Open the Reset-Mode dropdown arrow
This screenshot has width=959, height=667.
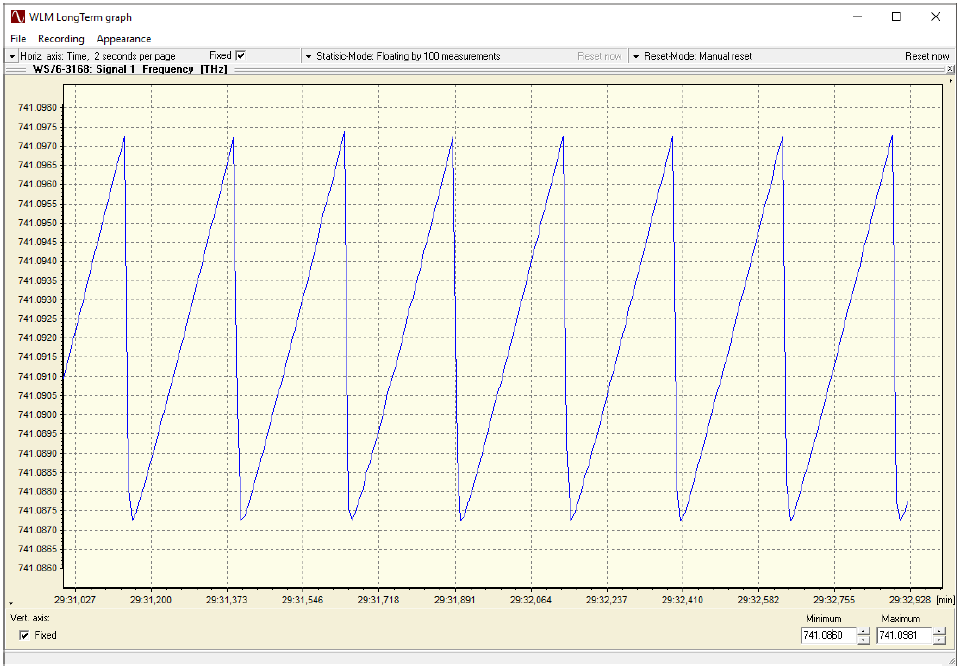click(636, 56)
